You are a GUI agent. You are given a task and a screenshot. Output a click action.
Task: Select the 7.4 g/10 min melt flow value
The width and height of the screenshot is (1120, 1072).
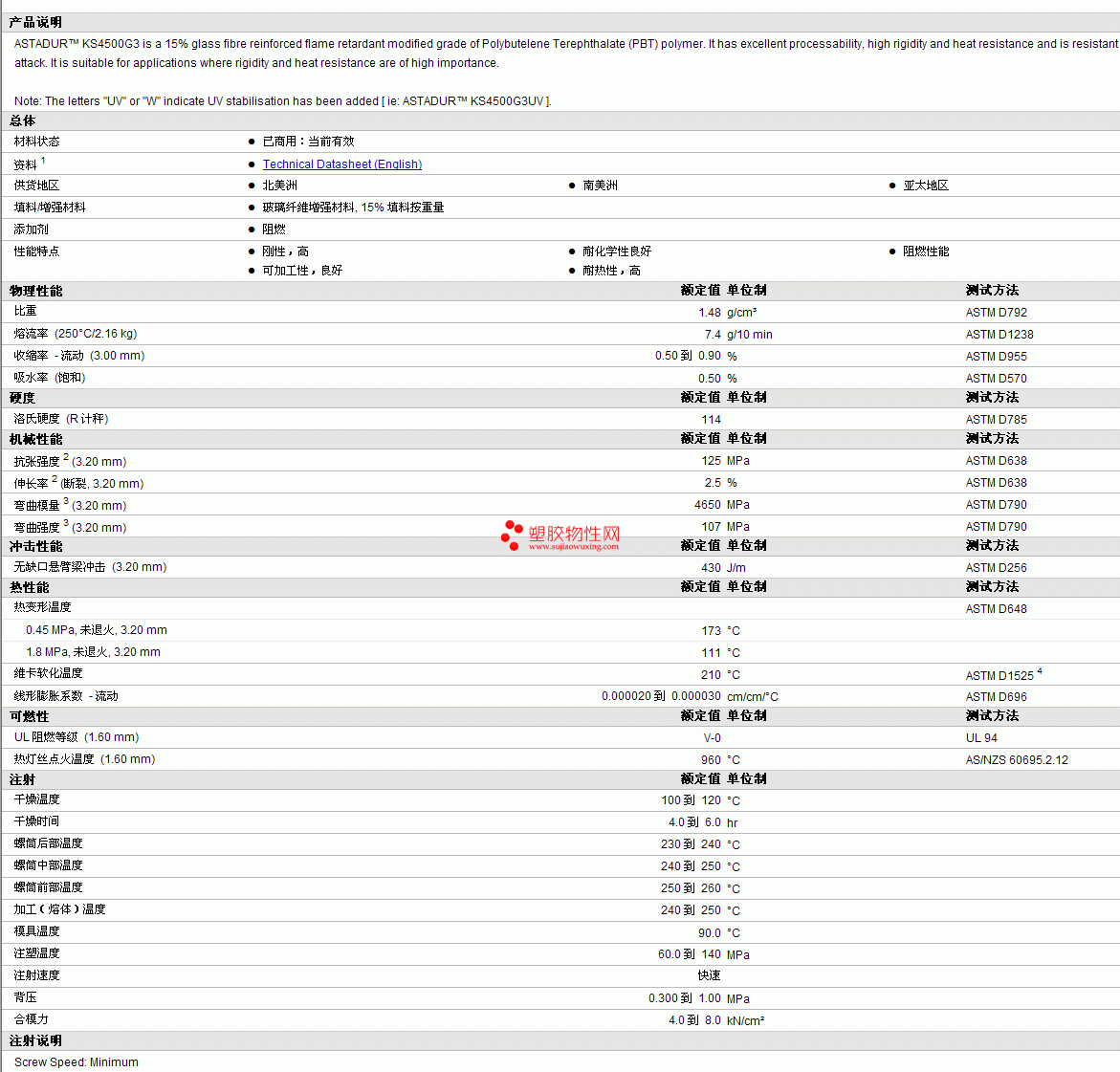pos(738,335)
